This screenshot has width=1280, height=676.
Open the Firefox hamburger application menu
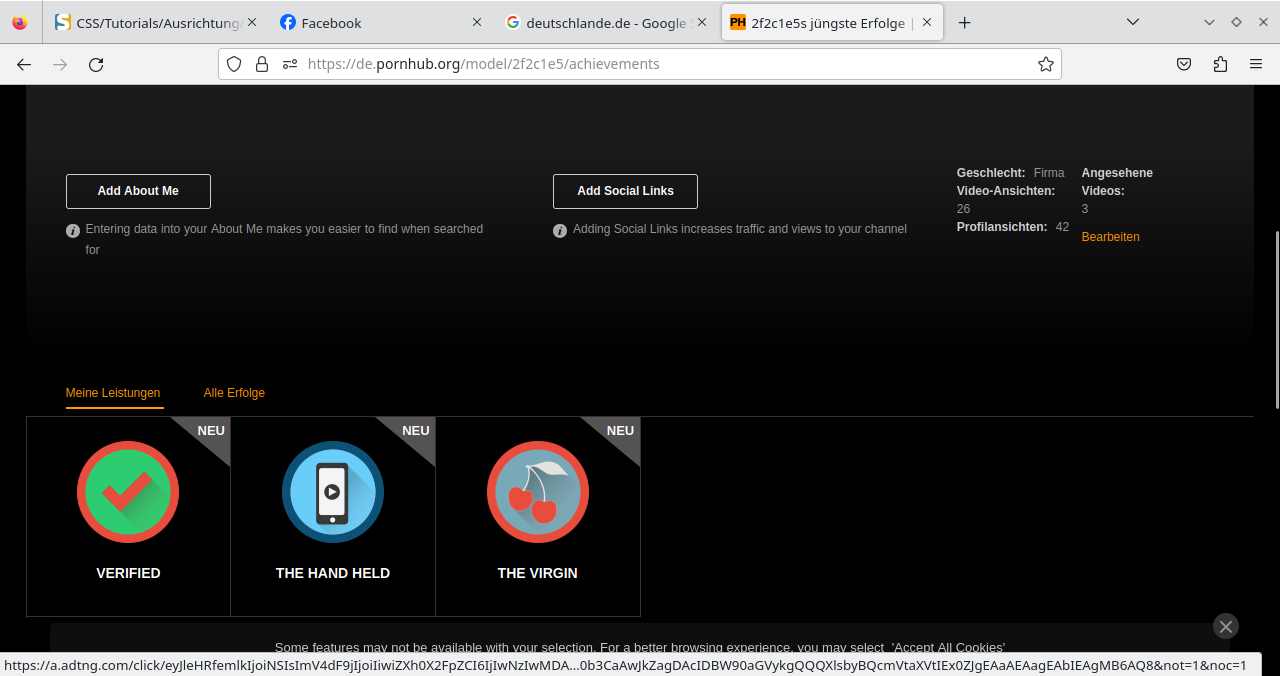(1256, 64)
